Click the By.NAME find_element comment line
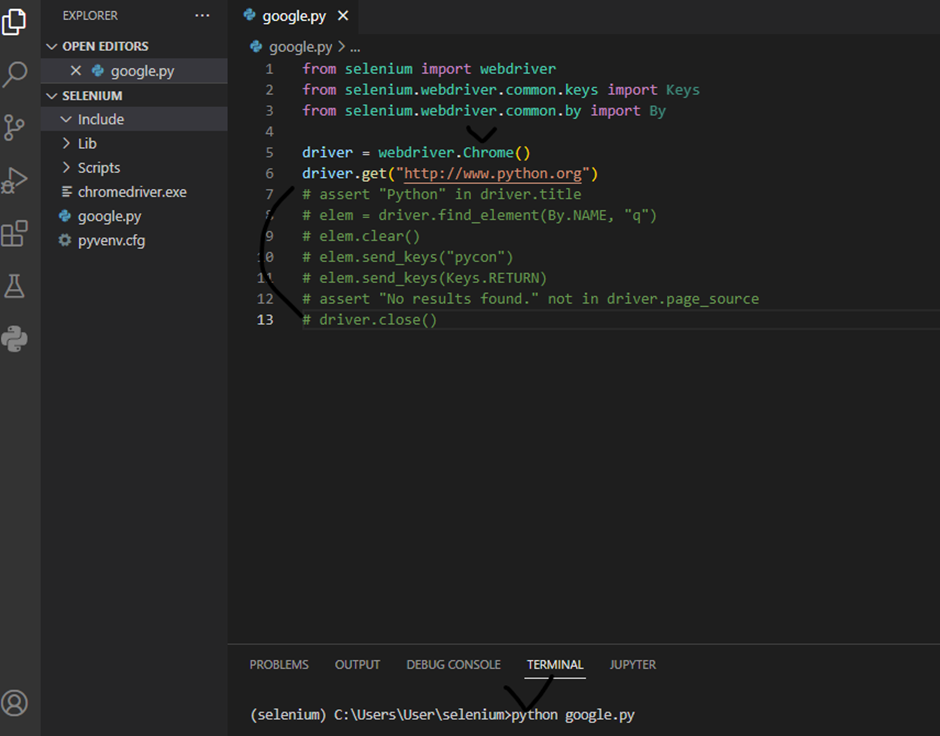This screenshot has width=940, height=736. (480, 215)
